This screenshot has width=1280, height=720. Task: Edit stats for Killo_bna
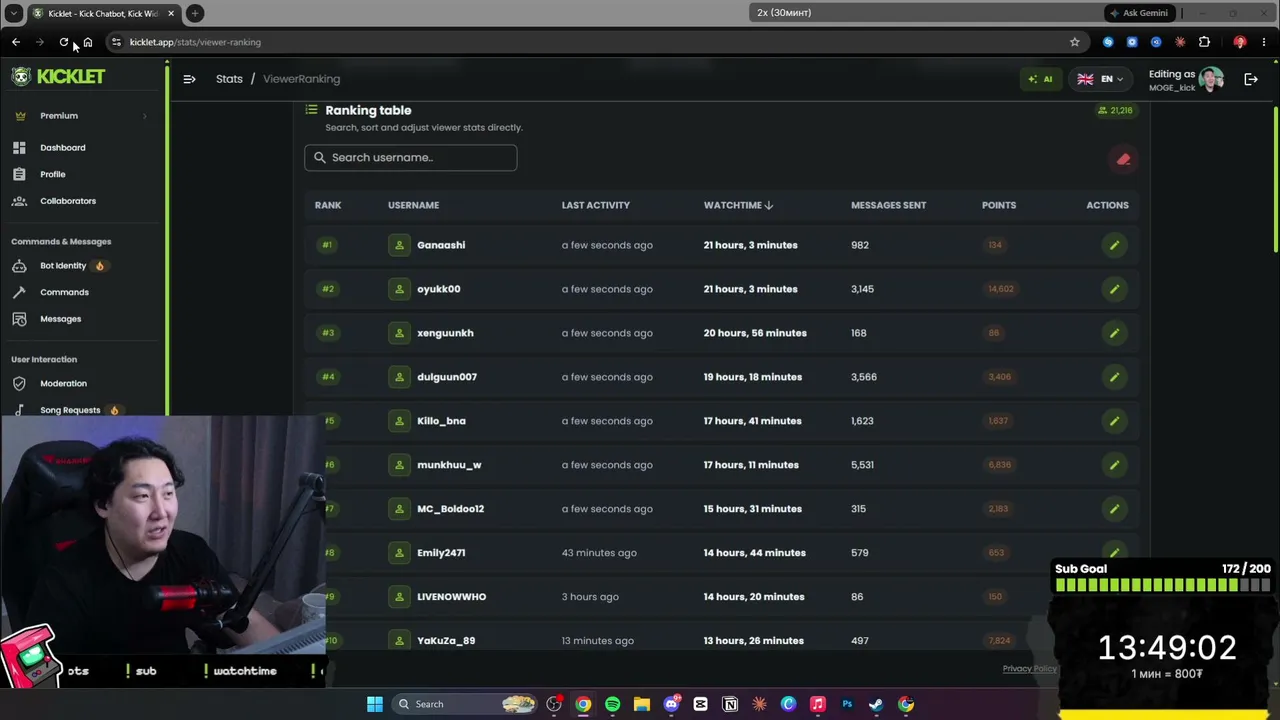1114,421
